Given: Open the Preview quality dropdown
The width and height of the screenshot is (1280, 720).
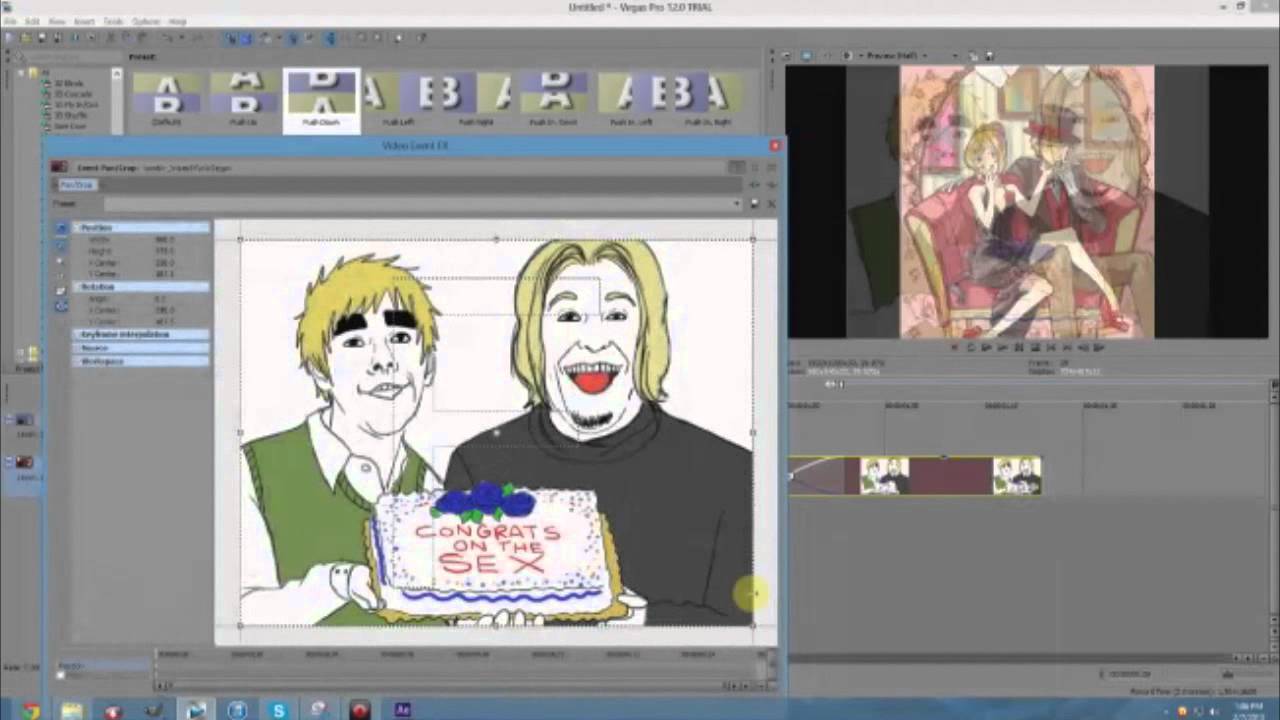Looking at the screenshot, I should pyautogui.click(x=895, y=56).
